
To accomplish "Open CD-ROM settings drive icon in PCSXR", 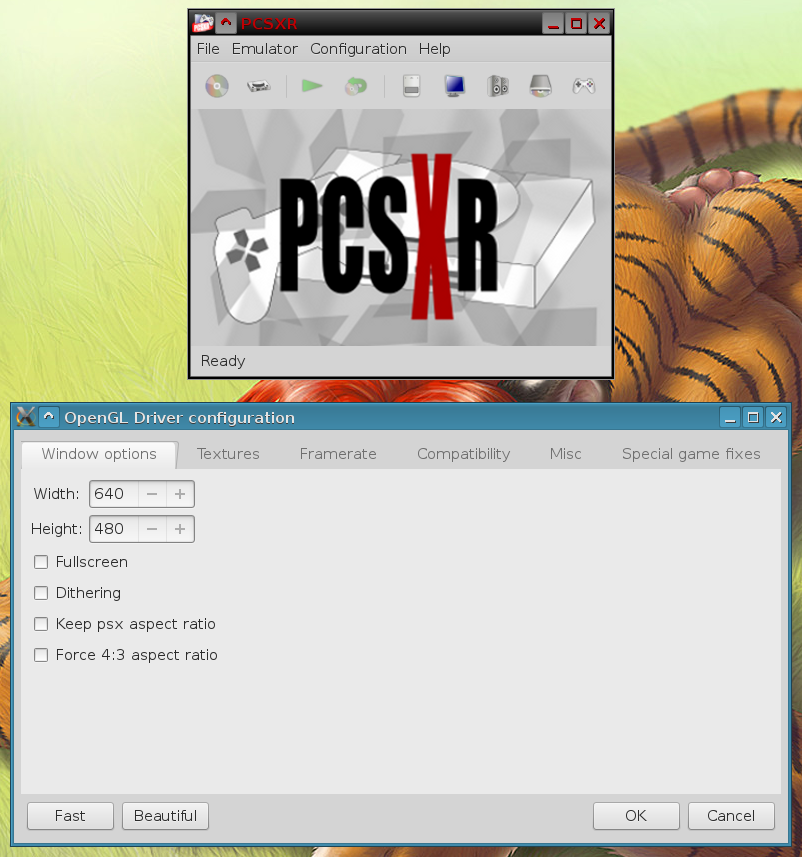I will (x=540, y=86).
